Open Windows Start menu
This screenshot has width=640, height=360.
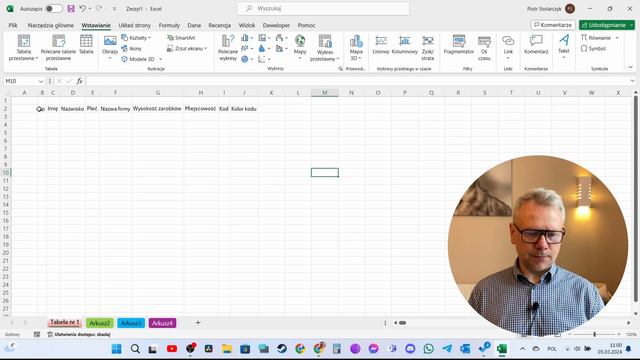(117, 349)
